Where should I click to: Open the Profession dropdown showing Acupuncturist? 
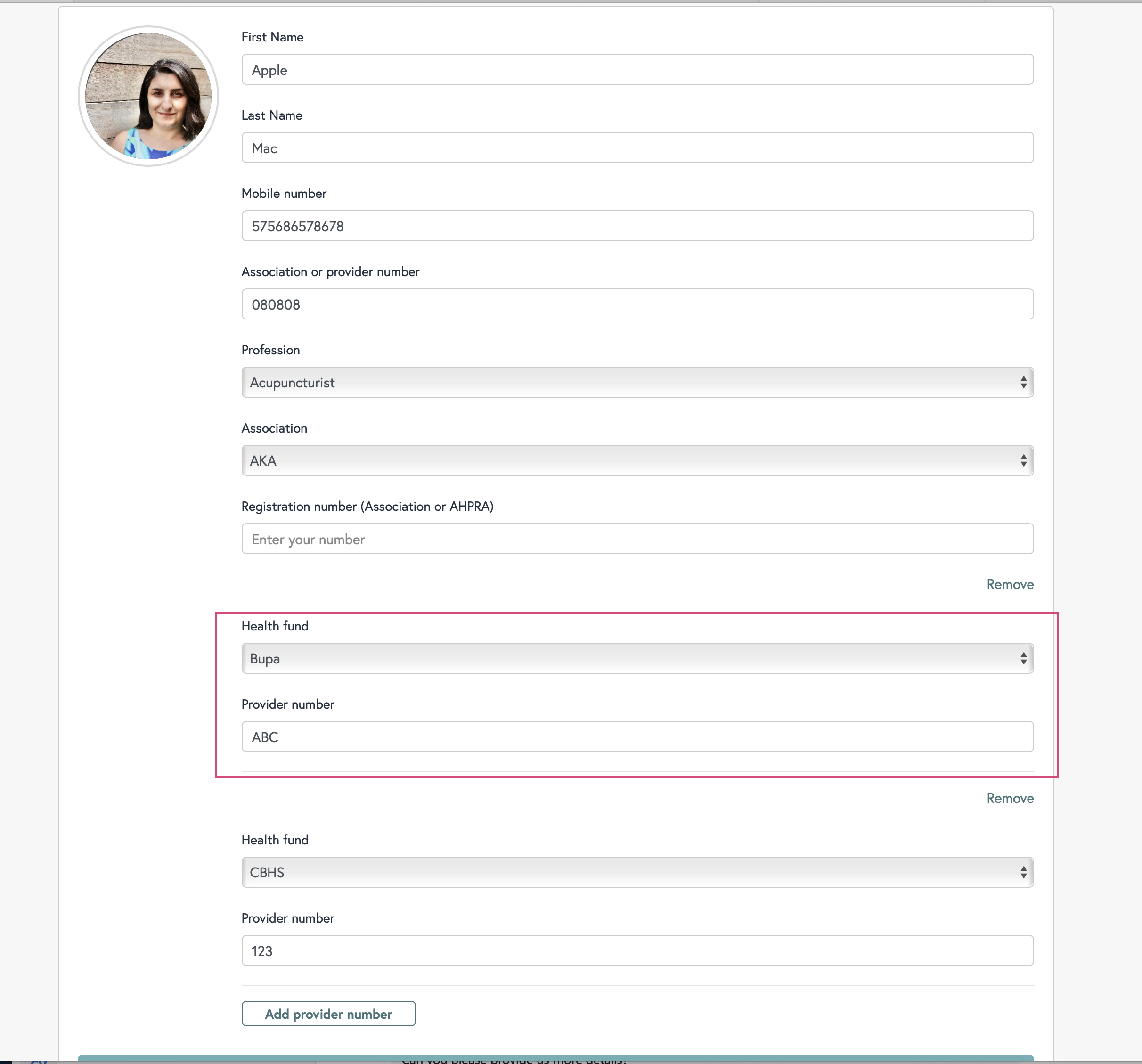point(637,382)
